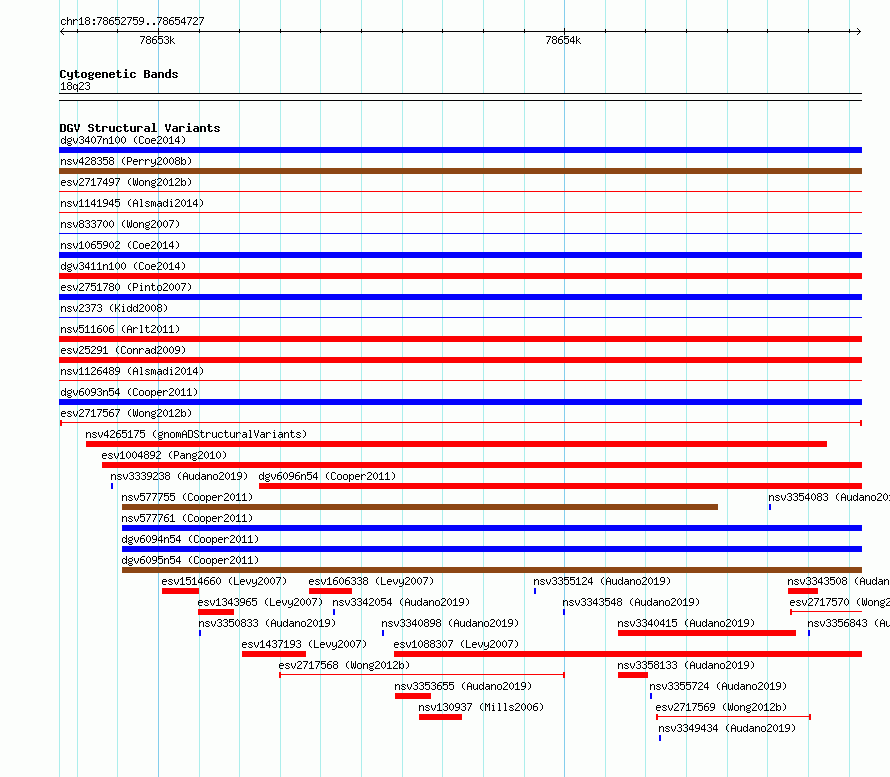Select the esv2717568 (Wong2012b) label
This screenshot has width=890, height=777.
(344, 665)
